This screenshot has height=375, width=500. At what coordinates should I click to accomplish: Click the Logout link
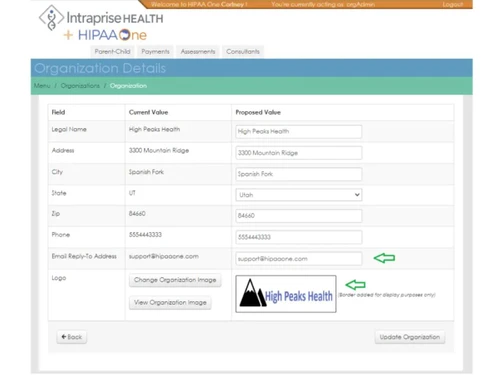453,4
